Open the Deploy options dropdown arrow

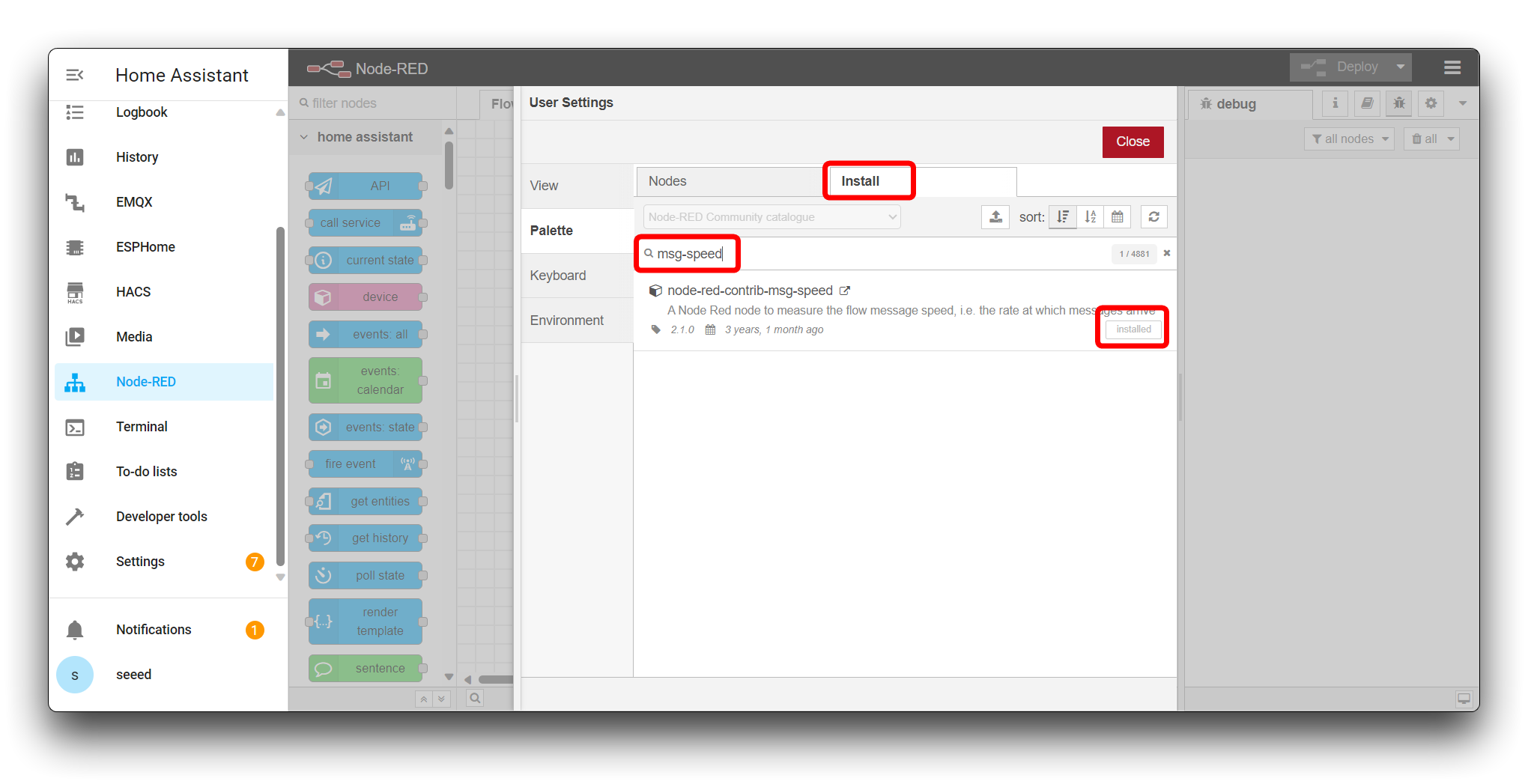pyautogui.click(x=1400, y=67)
